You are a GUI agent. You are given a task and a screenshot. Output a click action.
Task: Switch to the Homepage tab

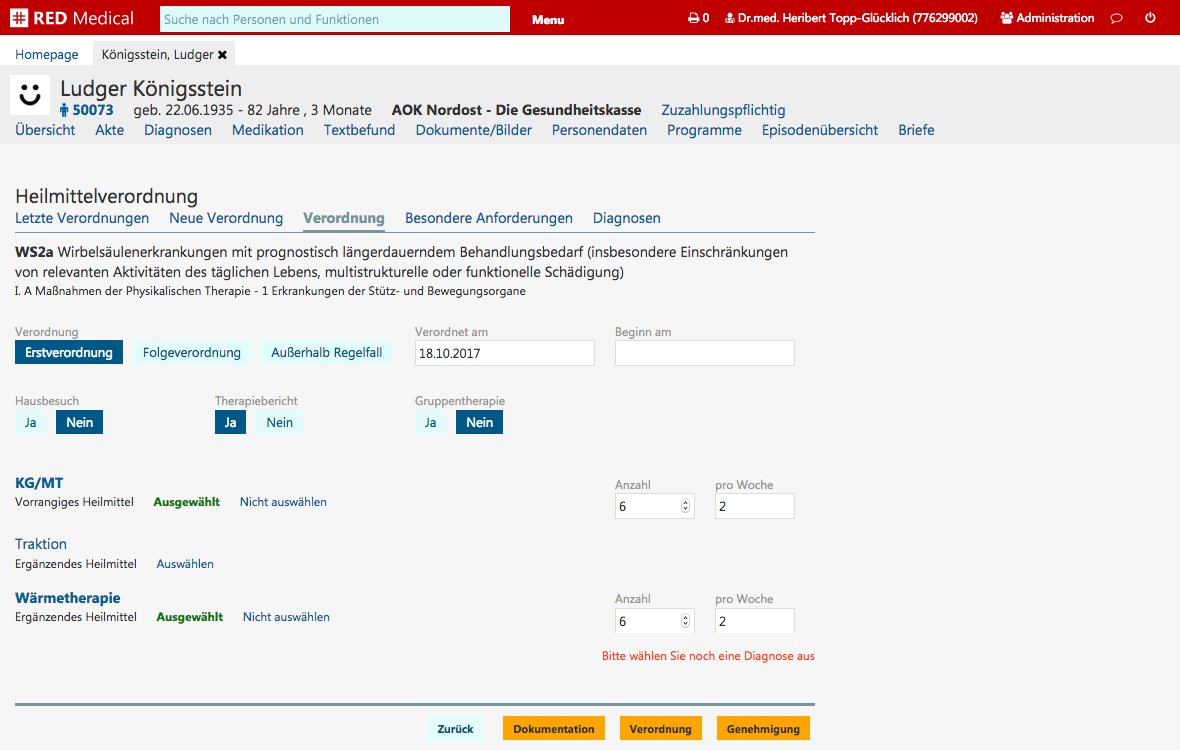47,55
